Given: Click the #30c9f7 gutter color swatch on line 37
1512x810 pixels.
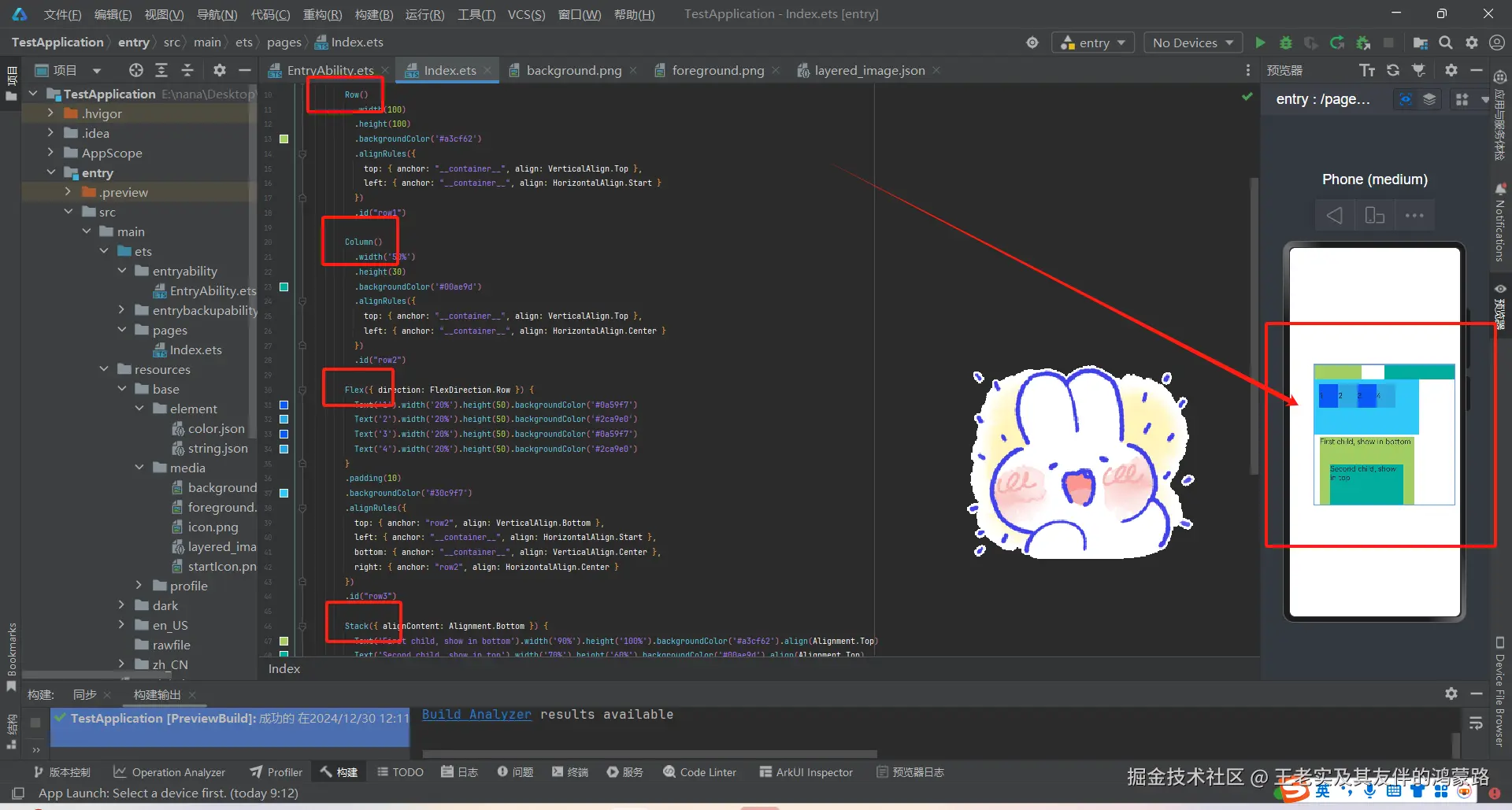Looking at the screenshot, I should pos(284,493).
